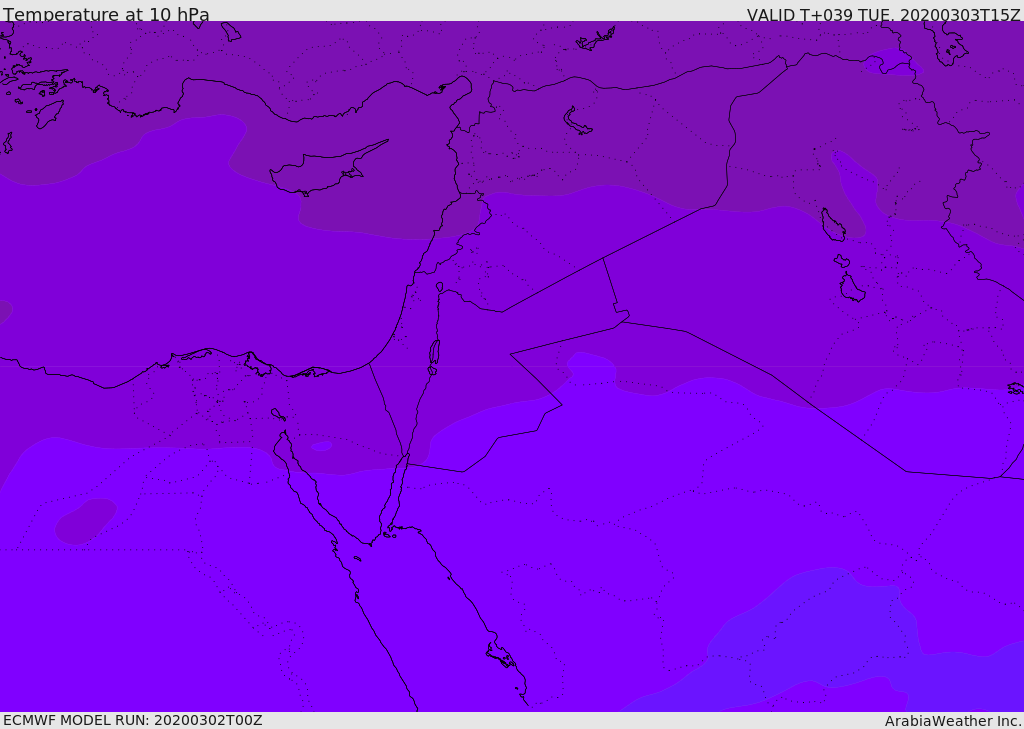
Task: Click the VALID T+039 timestamp label
Action: click(x=883, y=15)
